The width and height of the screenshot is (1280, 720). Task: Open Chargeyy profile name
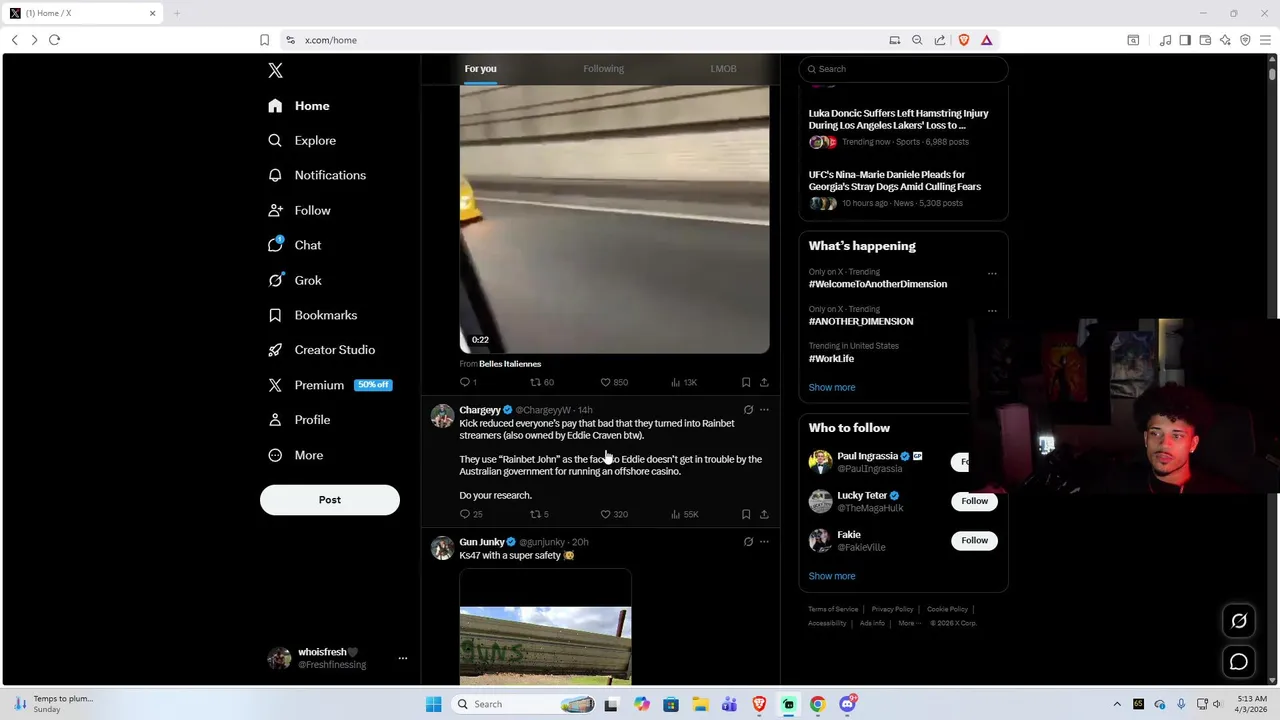pyautogui.click(x=480, y=410)
